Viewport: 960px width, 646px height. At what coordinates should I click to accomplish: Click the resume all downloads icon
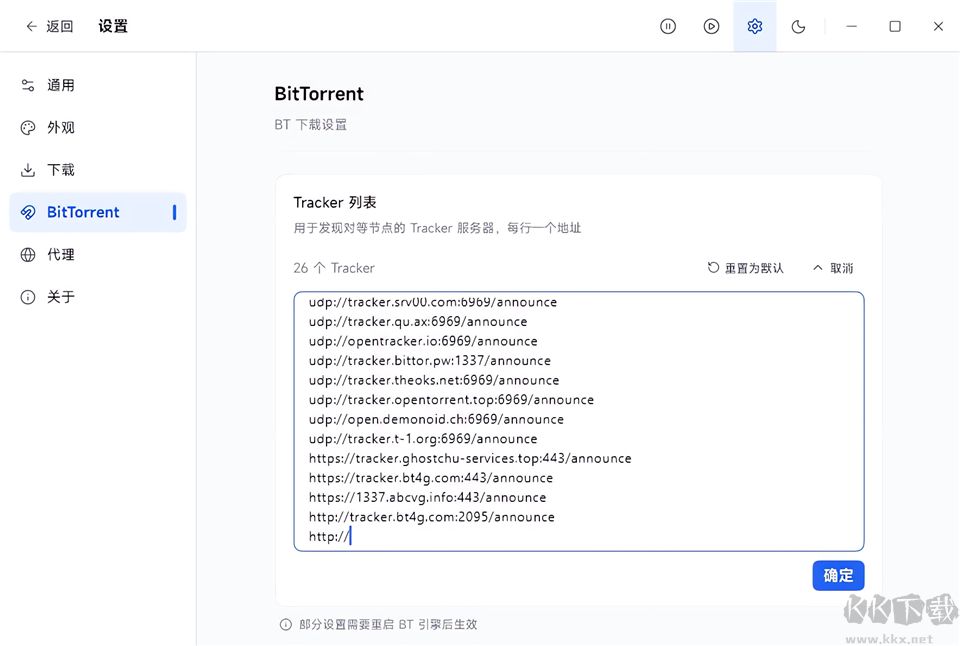(711, 26)
